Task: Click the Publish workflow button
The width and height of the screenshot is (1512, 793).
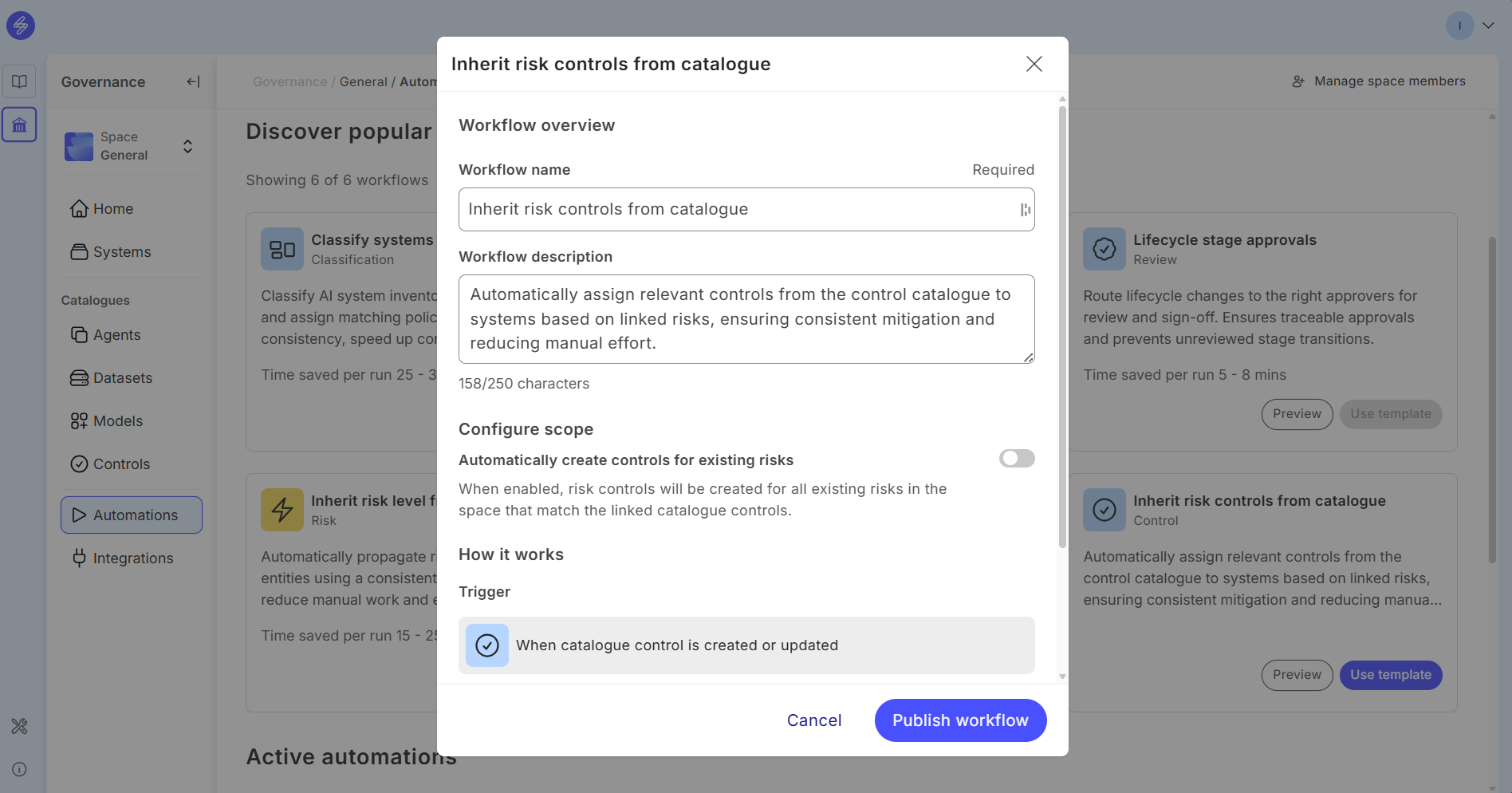Action: tap(959, 720)
